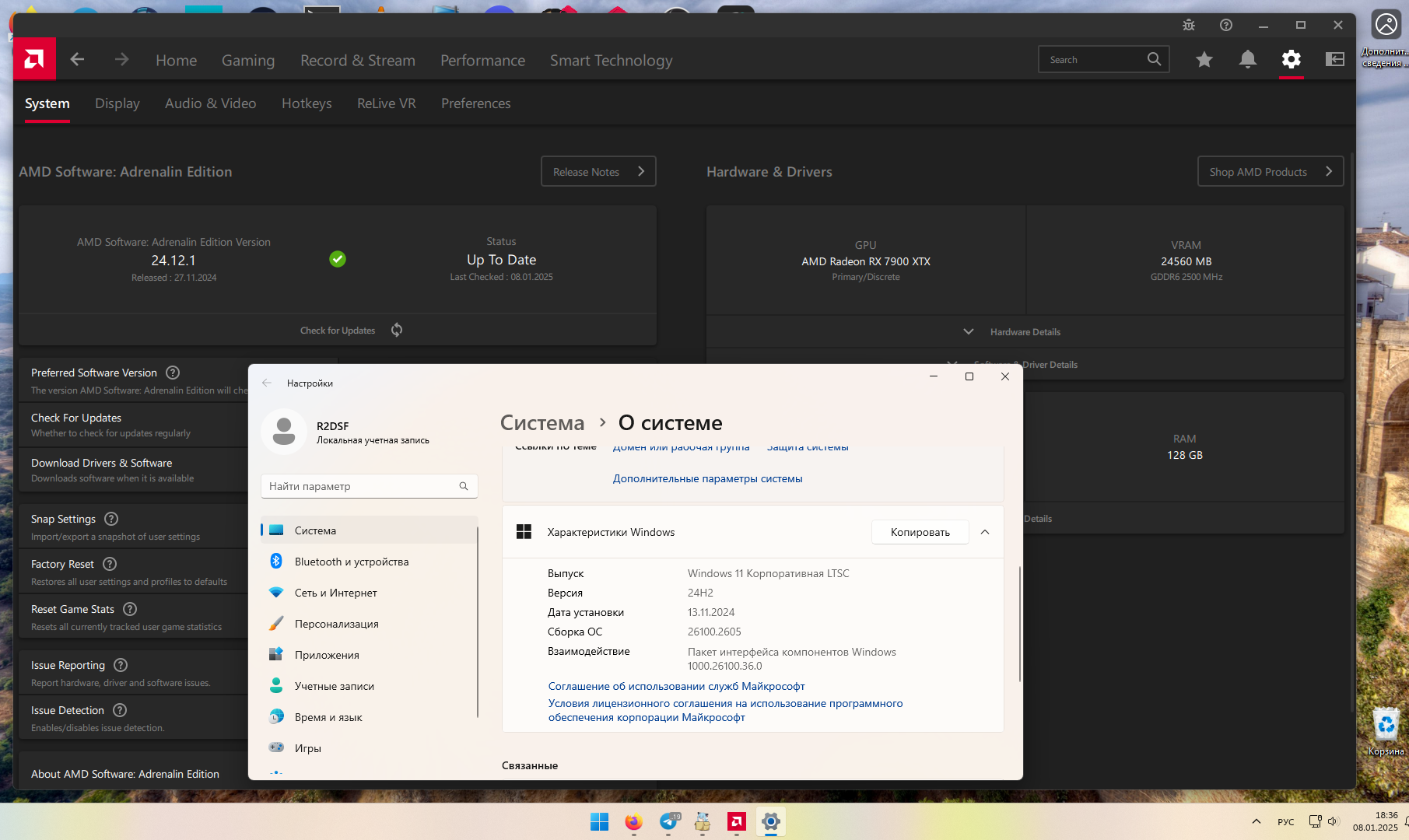Show help for Issue Detection
The image size is (1409, 840).
120,710
